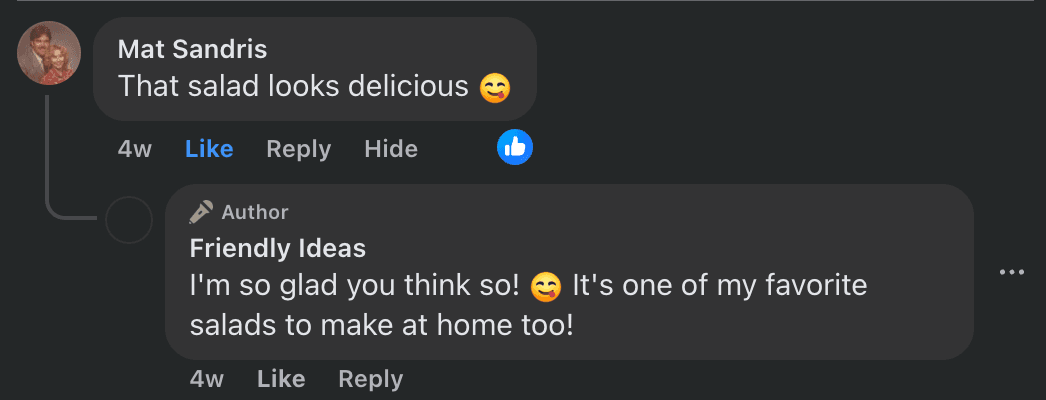The height and width of the screenshot is (400, 1046).
Task: Hide Mat Sandris's comment
Action: (391, 149)
